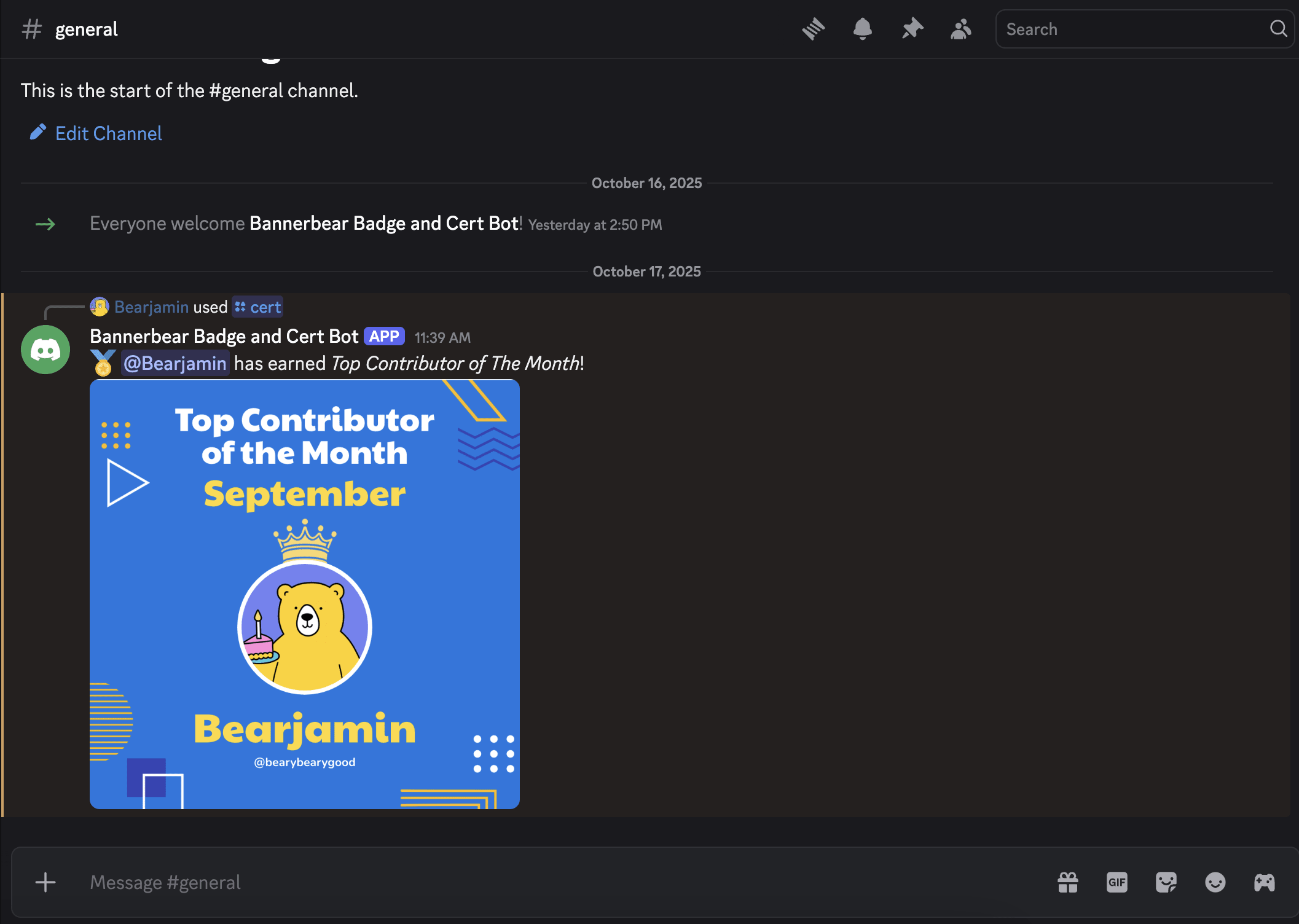
Task: Click the Edit Channel link
Action: point(109,133)
